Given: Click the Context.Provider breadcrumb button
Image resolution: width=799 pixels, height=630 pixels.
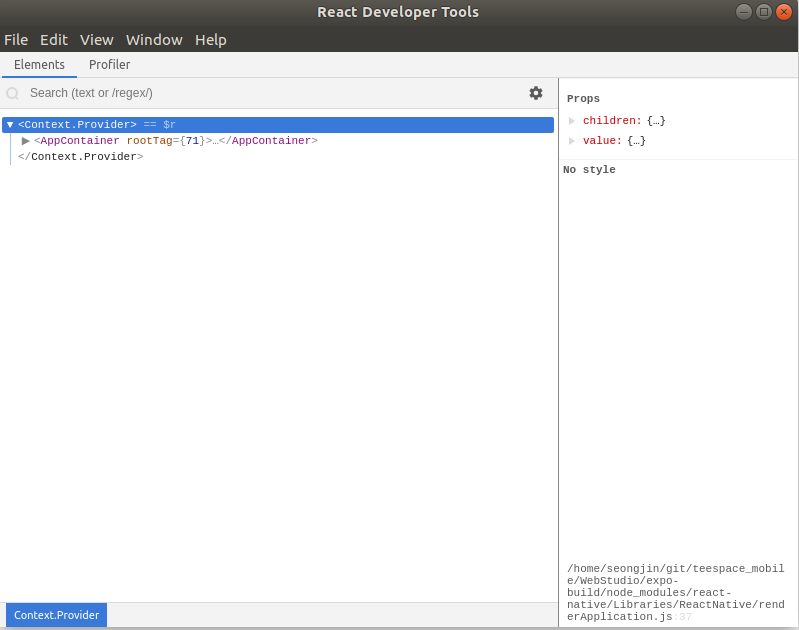Looking at the screenshot, I should coord(57,615).
